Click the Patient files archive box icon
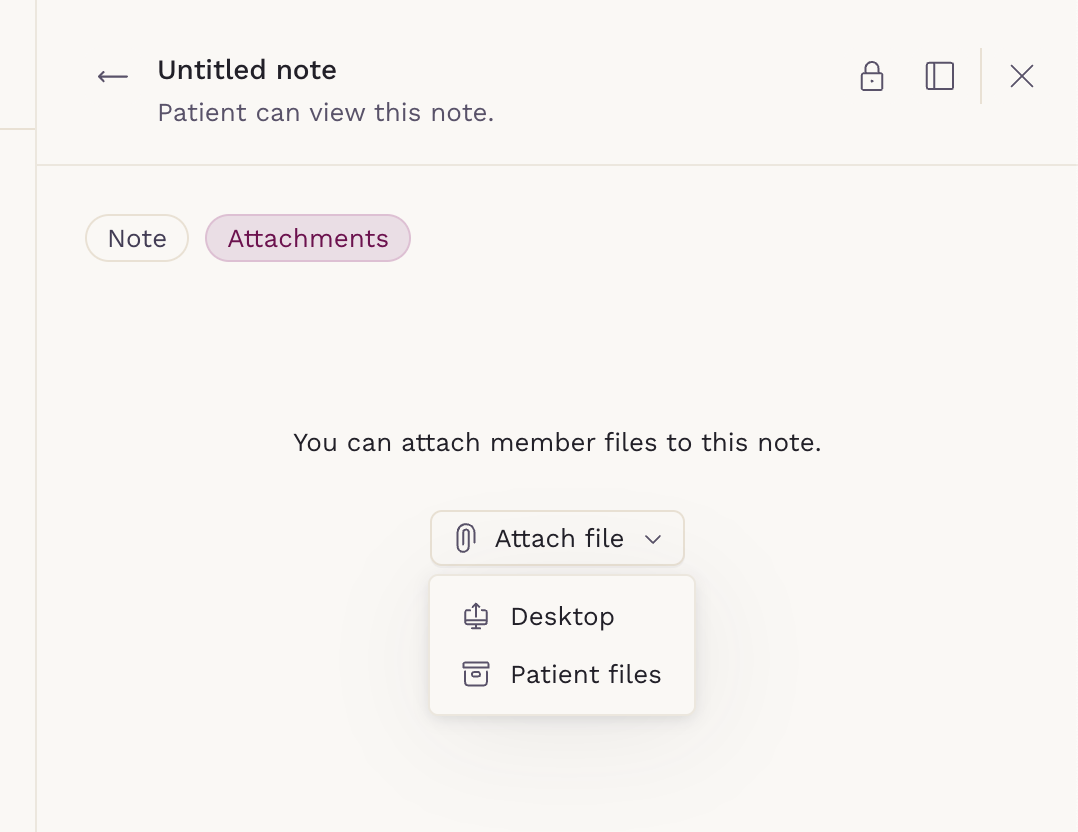Viewport: 1078px width, 832px height. (x=476, y=675)
